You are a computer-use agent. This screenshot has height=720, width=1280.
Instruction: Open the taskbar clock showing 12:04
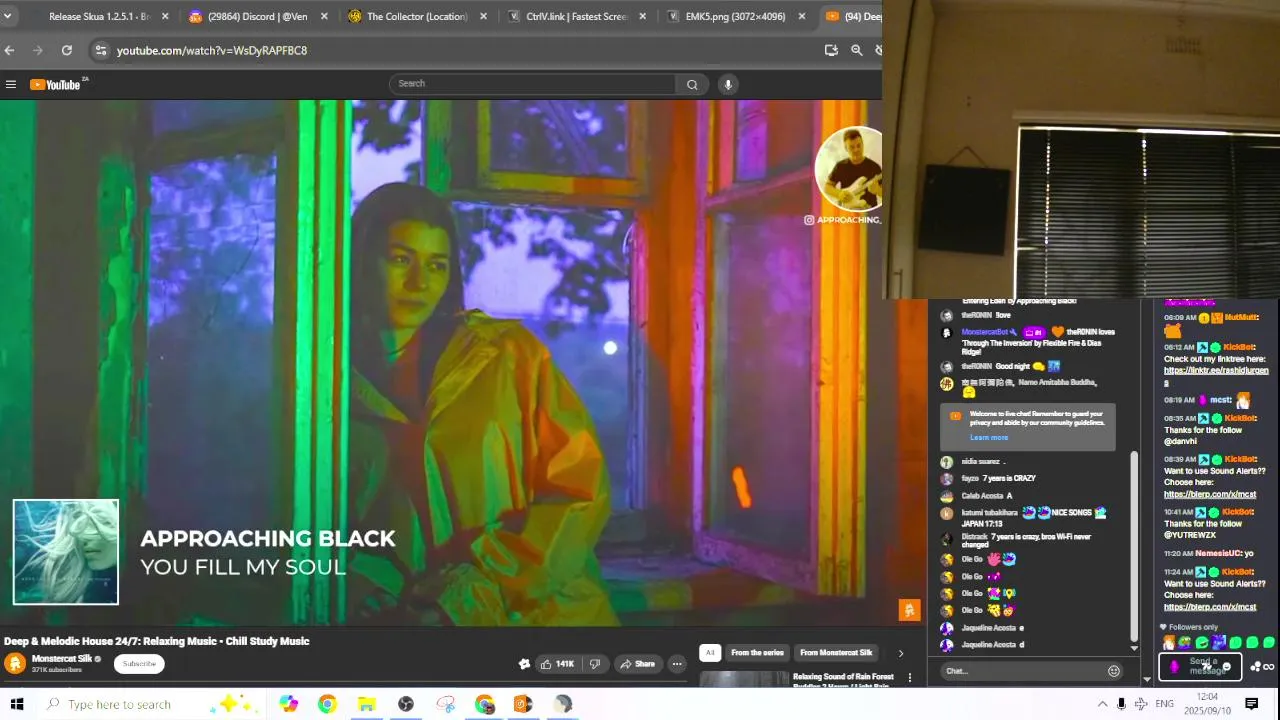[1207, 704]
